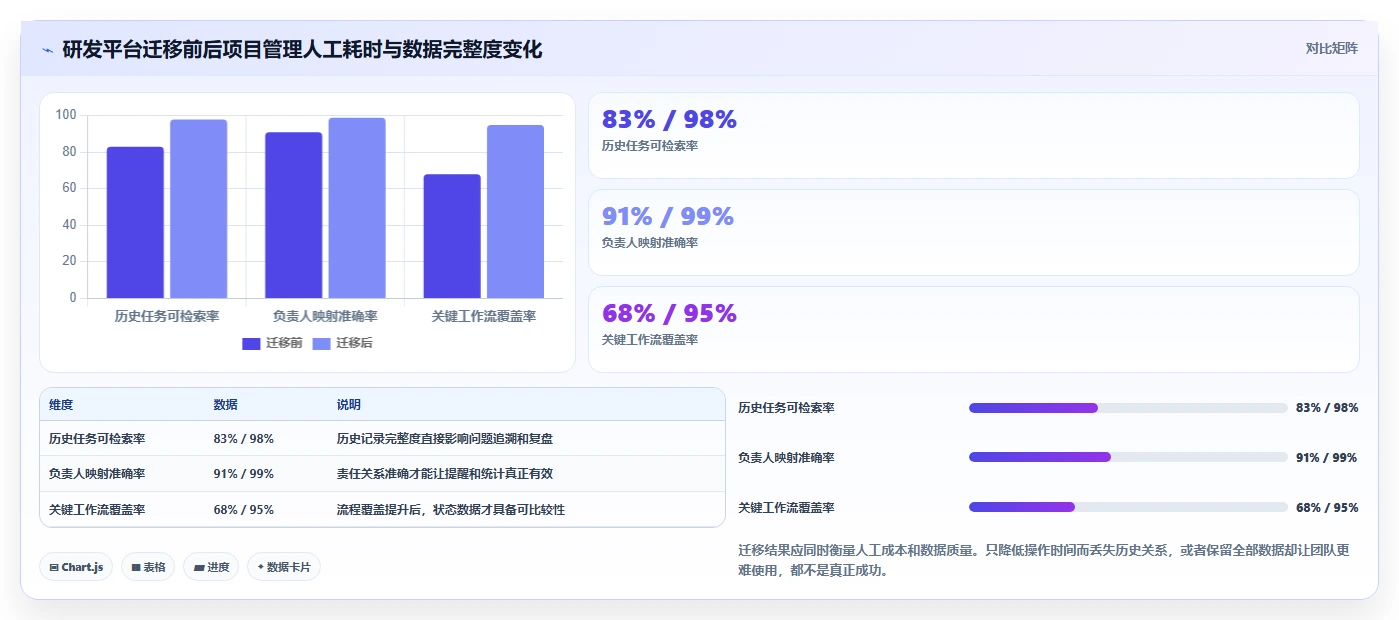Click the 表格 chip icon

point(136,567)
